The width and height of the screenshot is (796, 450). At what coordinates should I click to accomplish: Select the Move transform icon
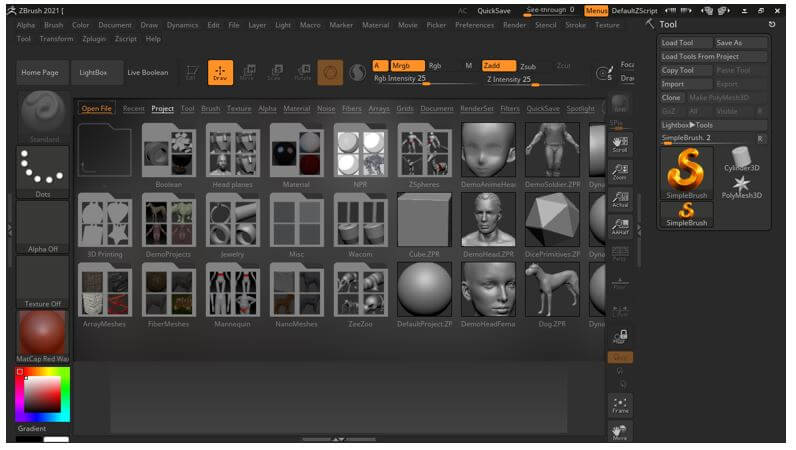(247, 72)
